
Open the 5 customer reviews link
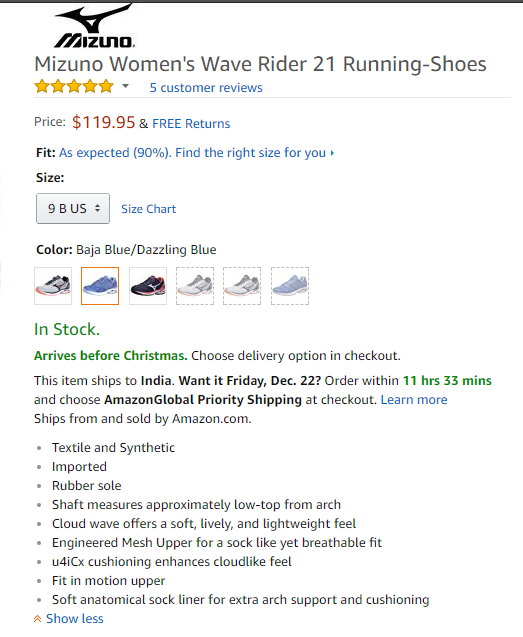[x=206, y=88]
